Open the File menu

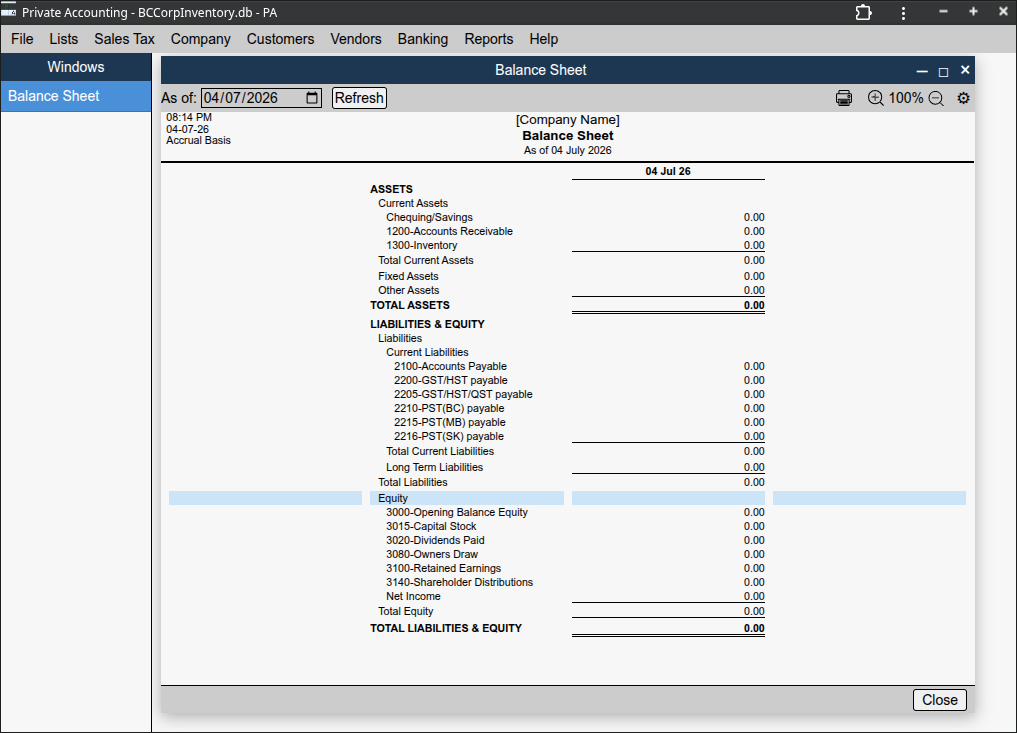tap(22, 39)
